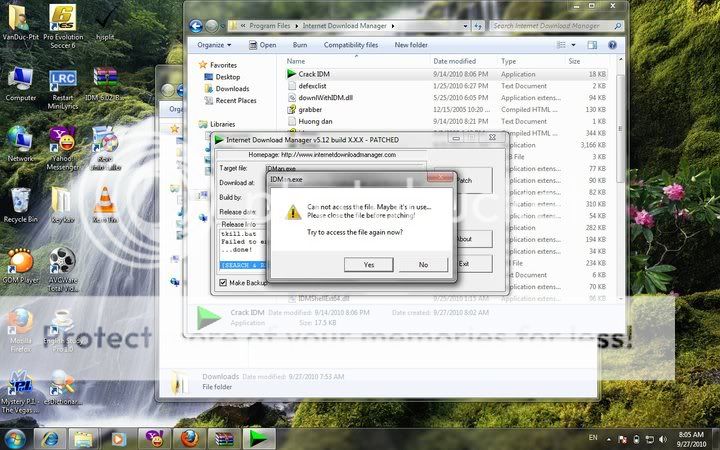Click Yes in the IDMan.exe dialog
Screen dimensions: 720x450
pyautogui.click(x=369, y=264)
